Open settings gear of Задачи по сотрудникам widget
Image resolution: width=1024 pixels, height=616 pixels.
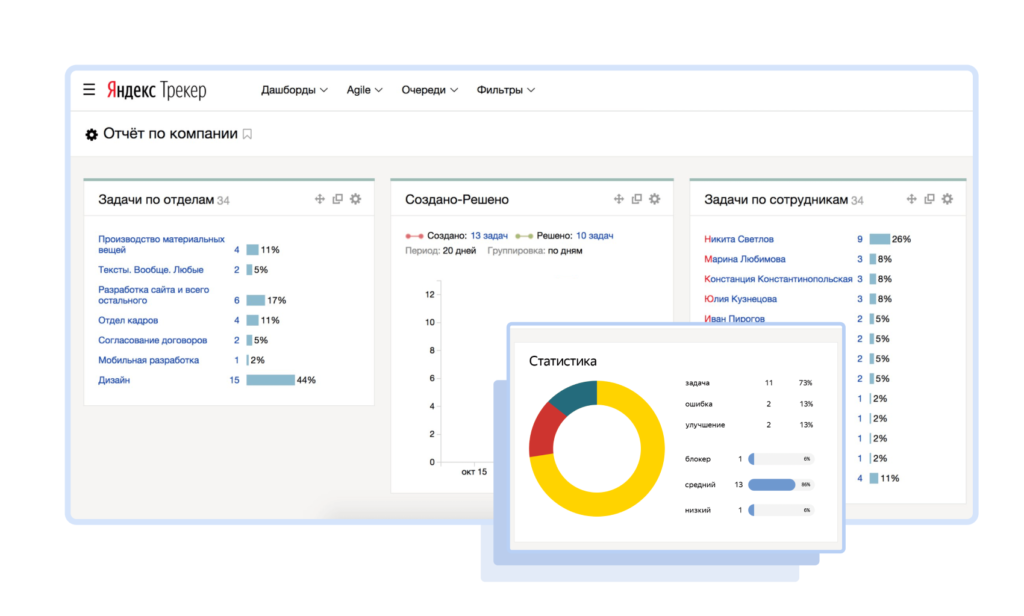[947, 199]
